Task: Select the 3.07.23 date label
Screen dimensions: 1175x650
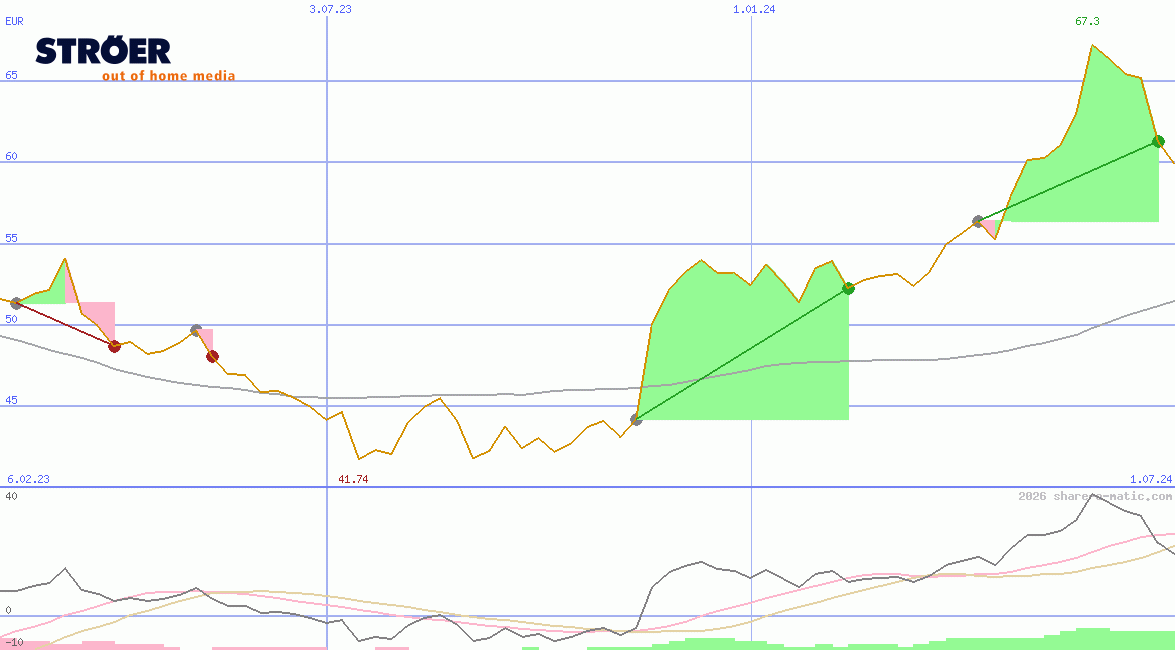Action: [330, 9]
